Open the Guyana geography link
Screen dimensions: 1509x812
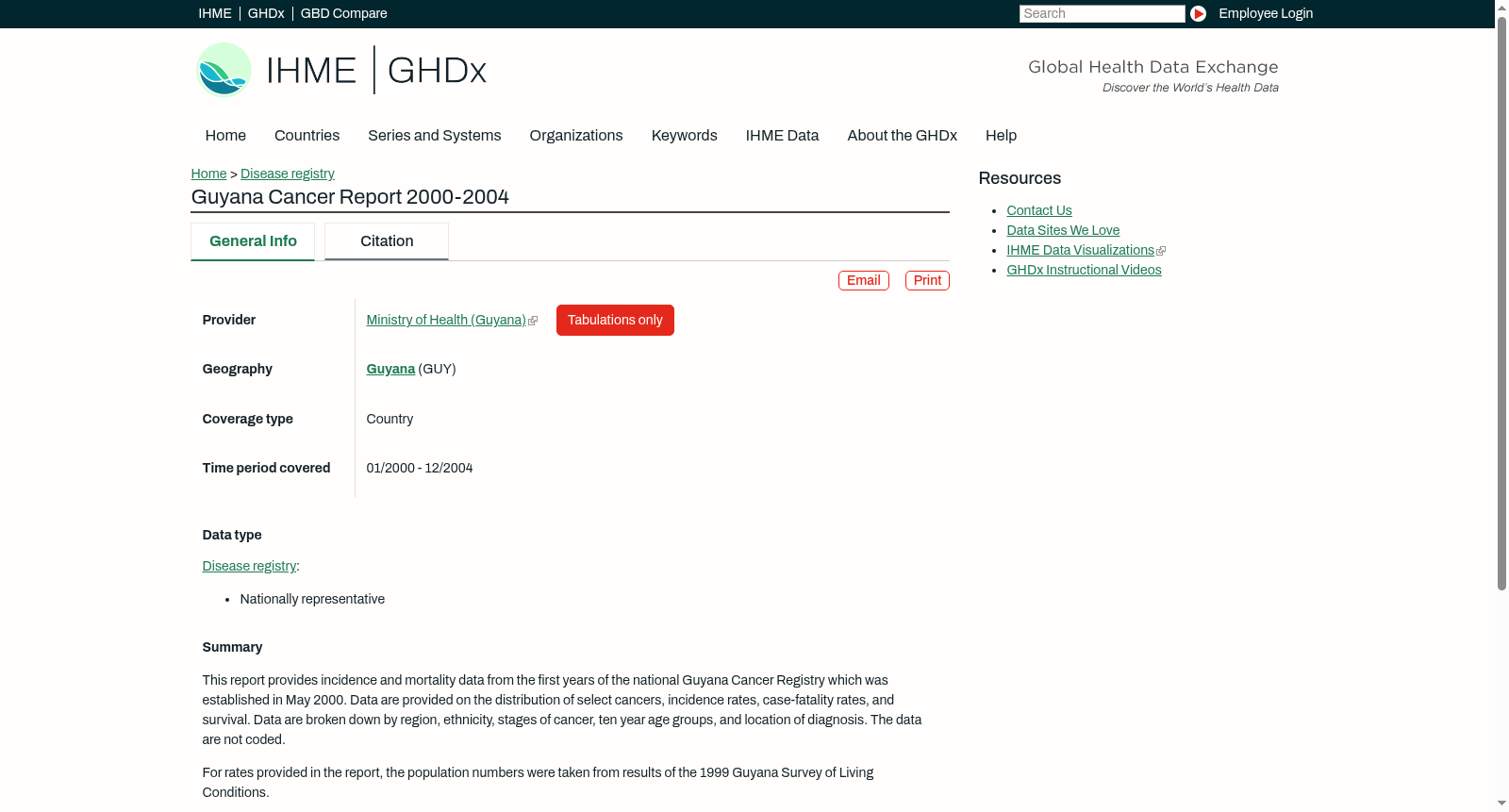pos(390,369)
